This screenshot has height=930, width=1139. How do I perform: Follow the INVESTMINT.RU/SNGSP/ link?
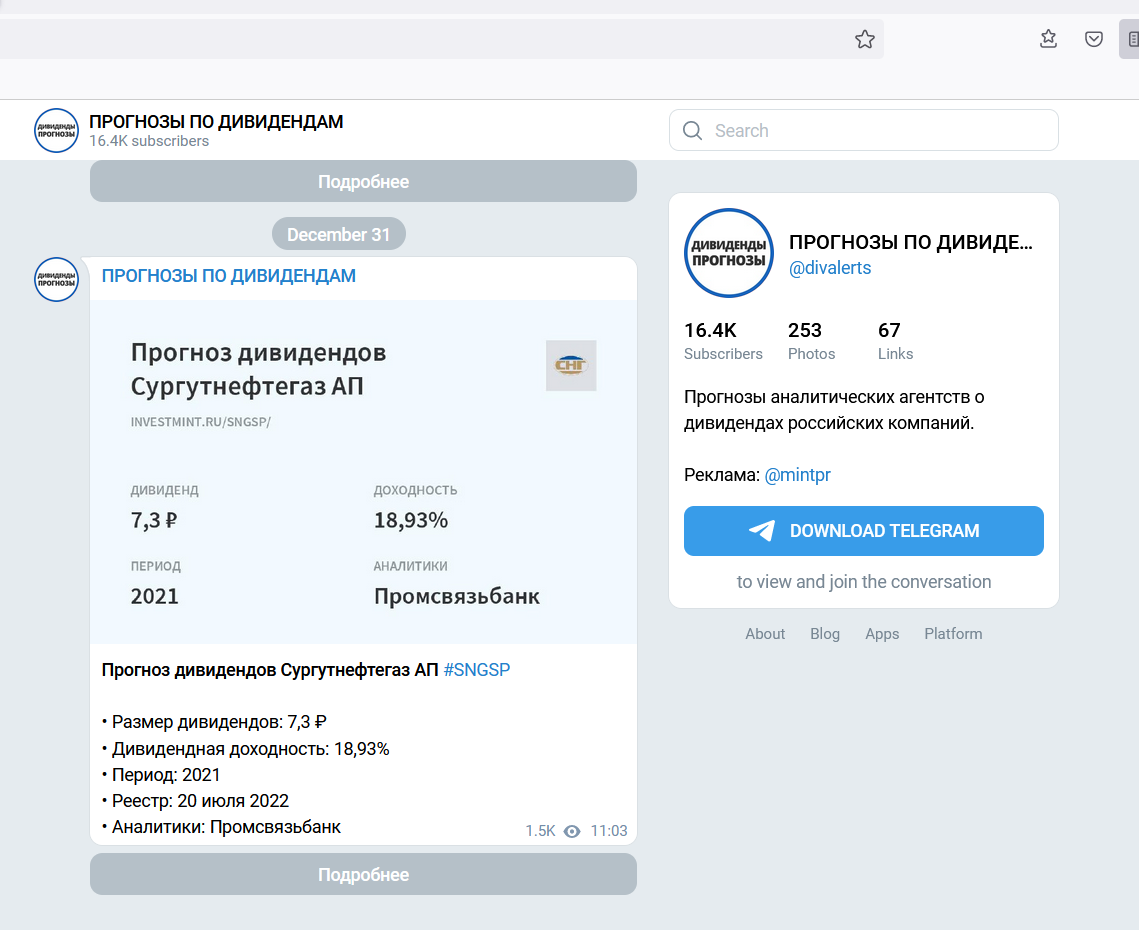[x=200, y=421]
